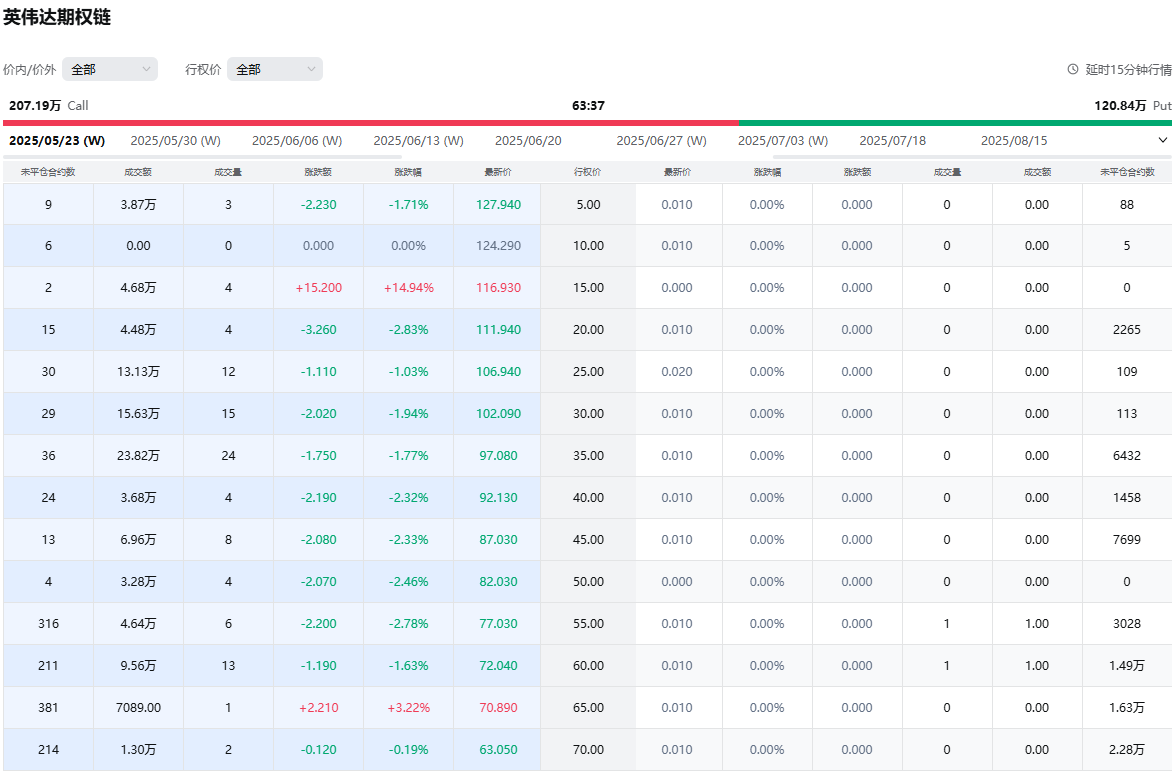This screenshot has width=1174, height=771.
Task: Switch to the 2025/05/30 (W) expiry tab
Action: 175,141
